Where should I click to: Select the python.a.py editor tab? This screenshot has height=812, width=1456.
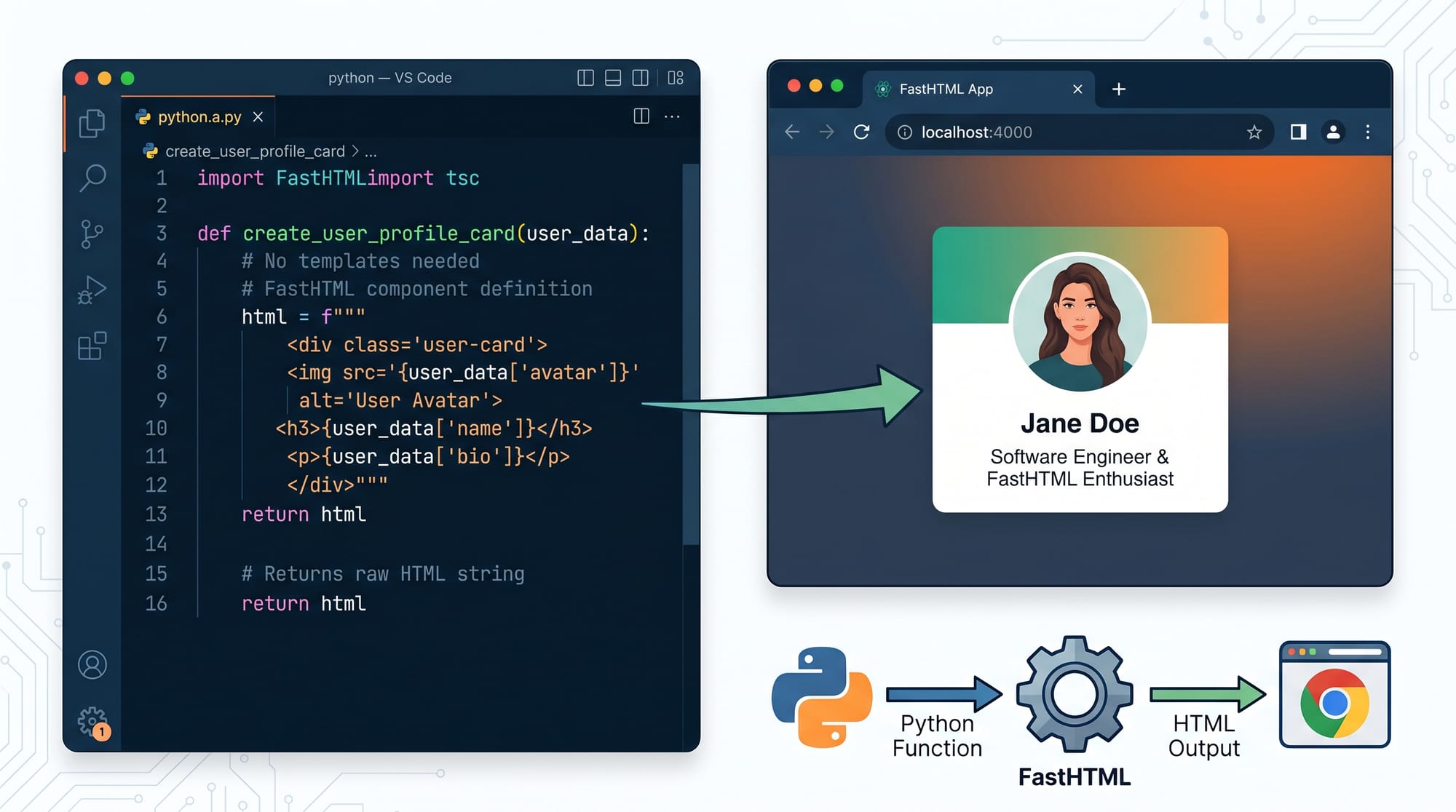pyautogui.click(x=198, y=116)
